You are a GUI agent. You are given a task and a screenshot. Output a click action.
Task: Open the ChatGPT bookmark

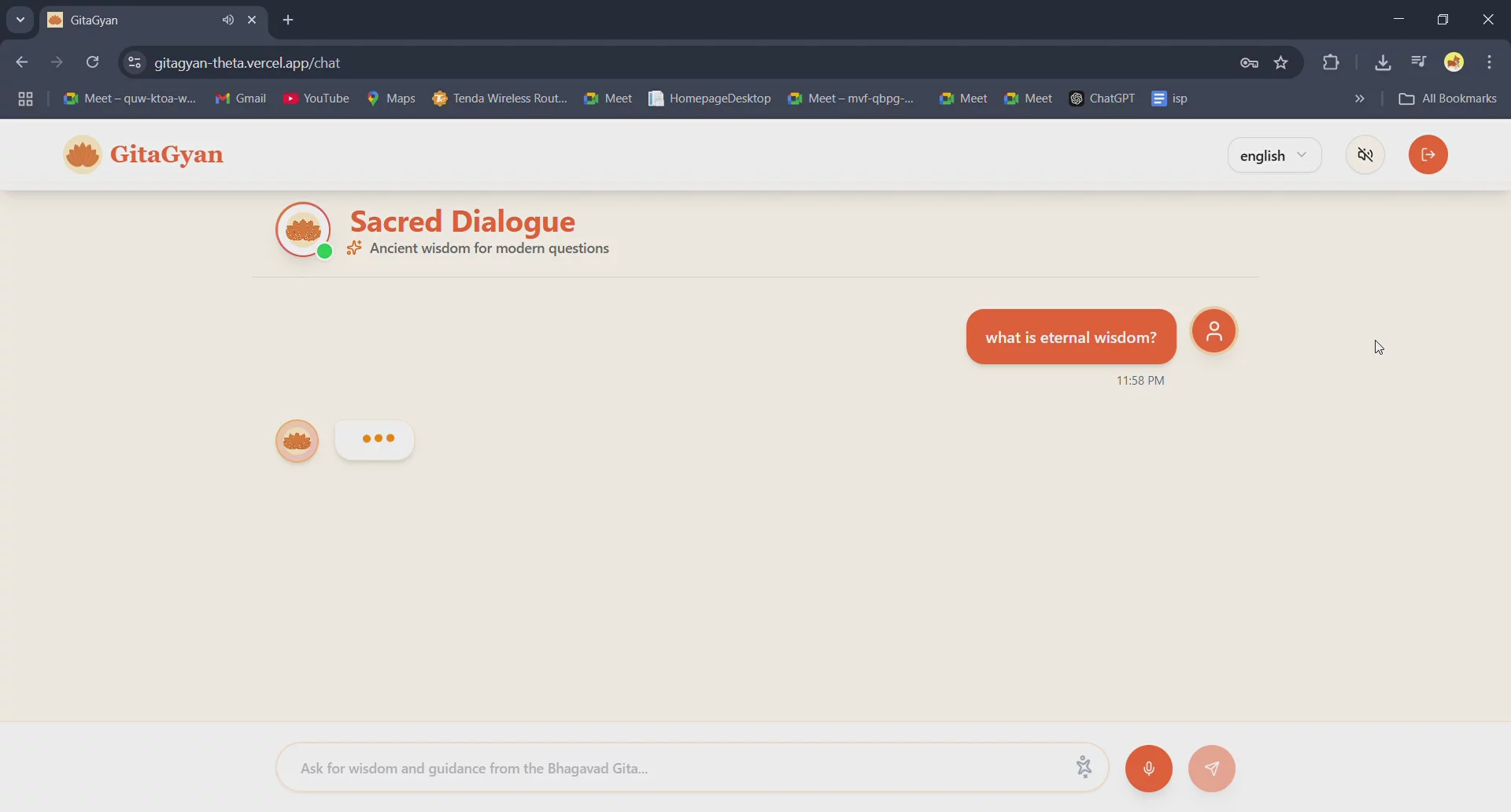tap(1102, 99)
